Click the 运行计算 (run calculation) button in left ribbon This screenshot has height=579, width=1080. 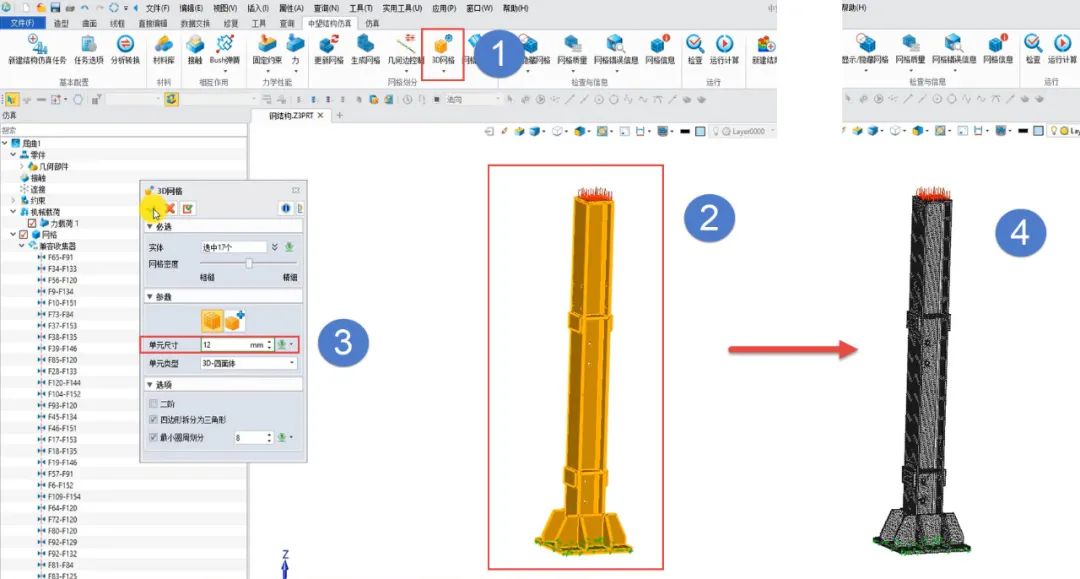(x=724, y=48)
